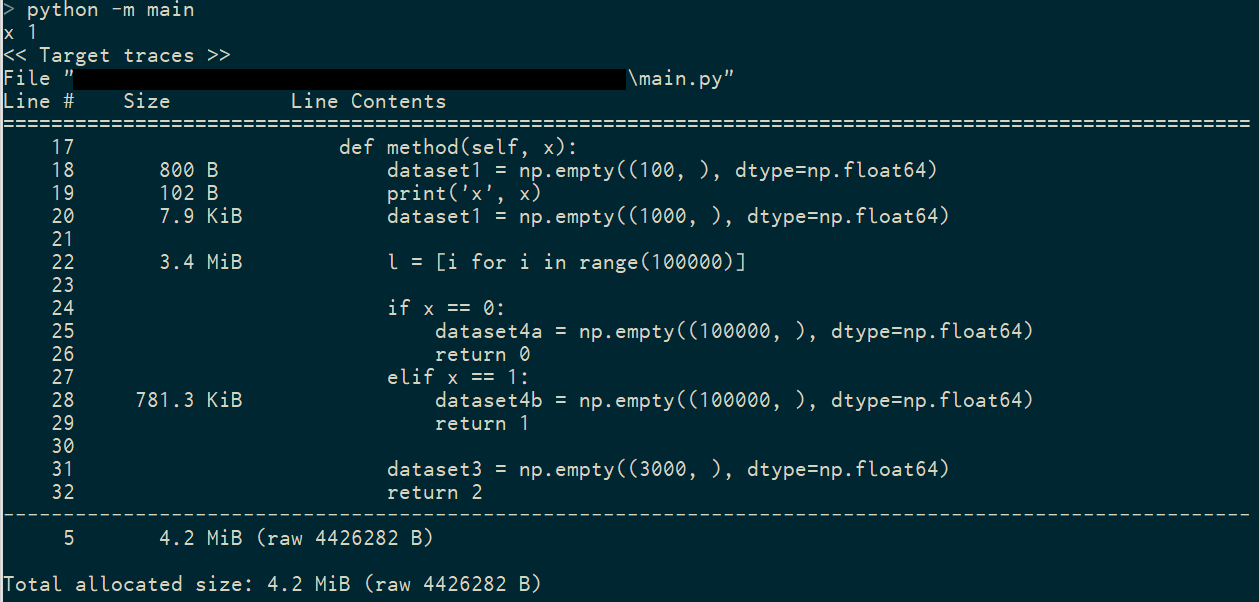The width and height of the screenshot is (1259, 602).
Task: Click the '3.4 MiB' size on line 22
Action: tap(201, 263)
